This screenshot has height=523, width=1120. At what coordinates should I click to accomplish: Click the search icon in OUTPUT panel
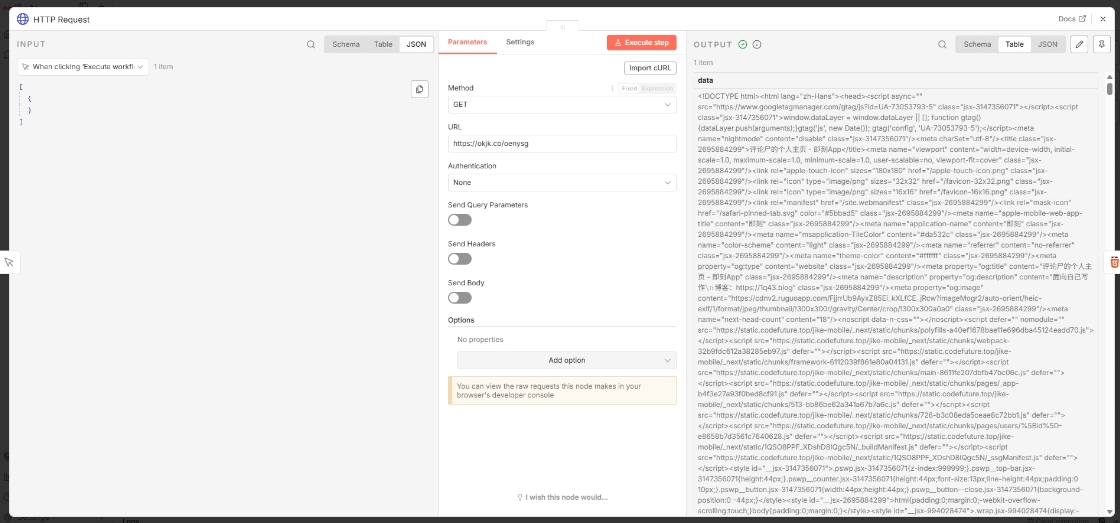click(943, 44)
